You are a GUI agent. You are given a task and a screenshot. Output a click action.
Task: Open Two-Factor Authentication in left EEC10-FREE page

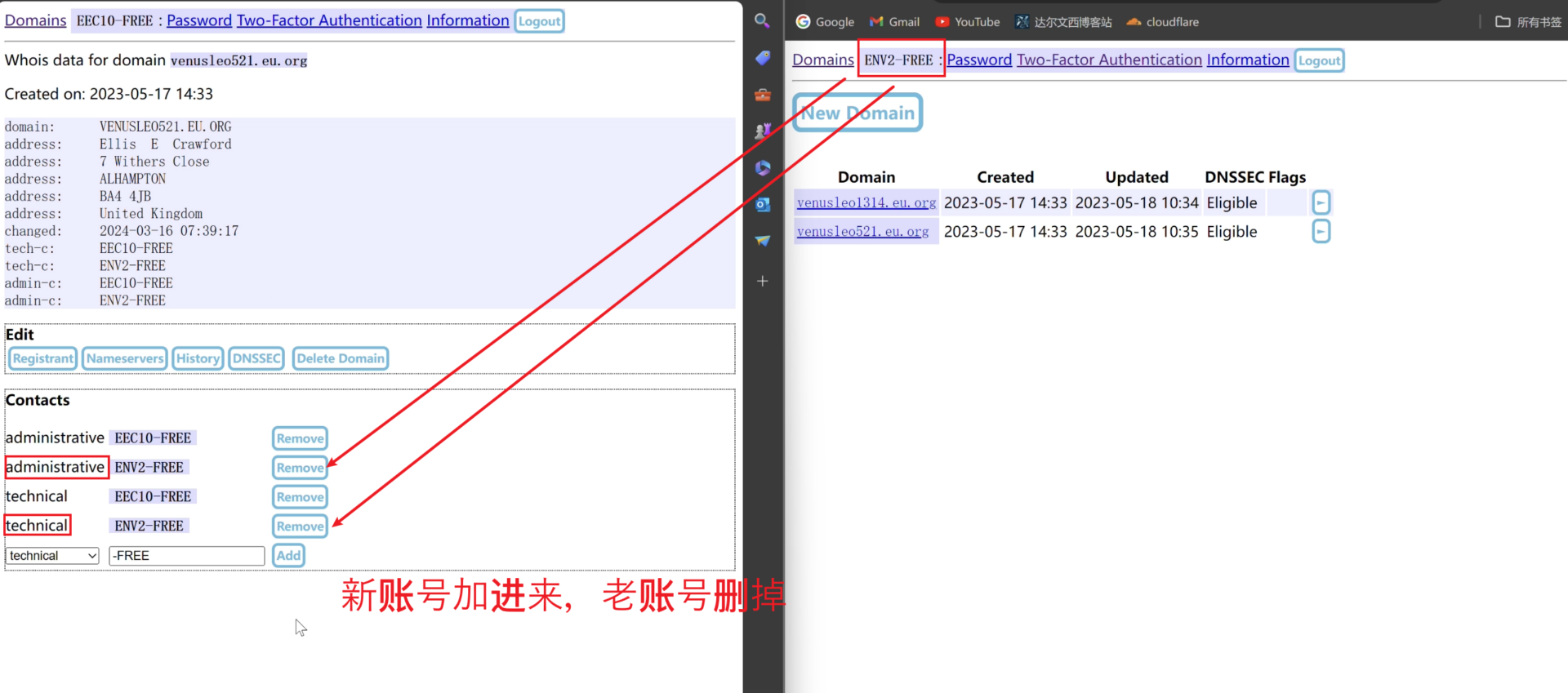pos(329,20)
